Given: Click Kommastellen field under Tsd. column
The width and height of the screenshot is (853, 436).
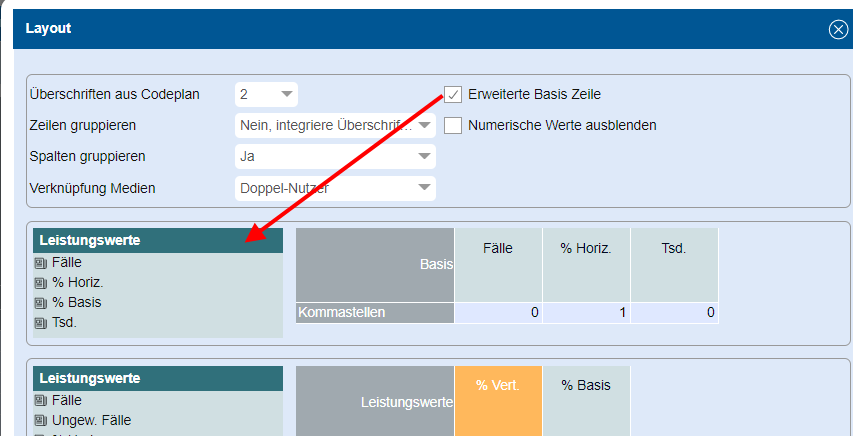Looking at the screenshot, I should (674, 313).
